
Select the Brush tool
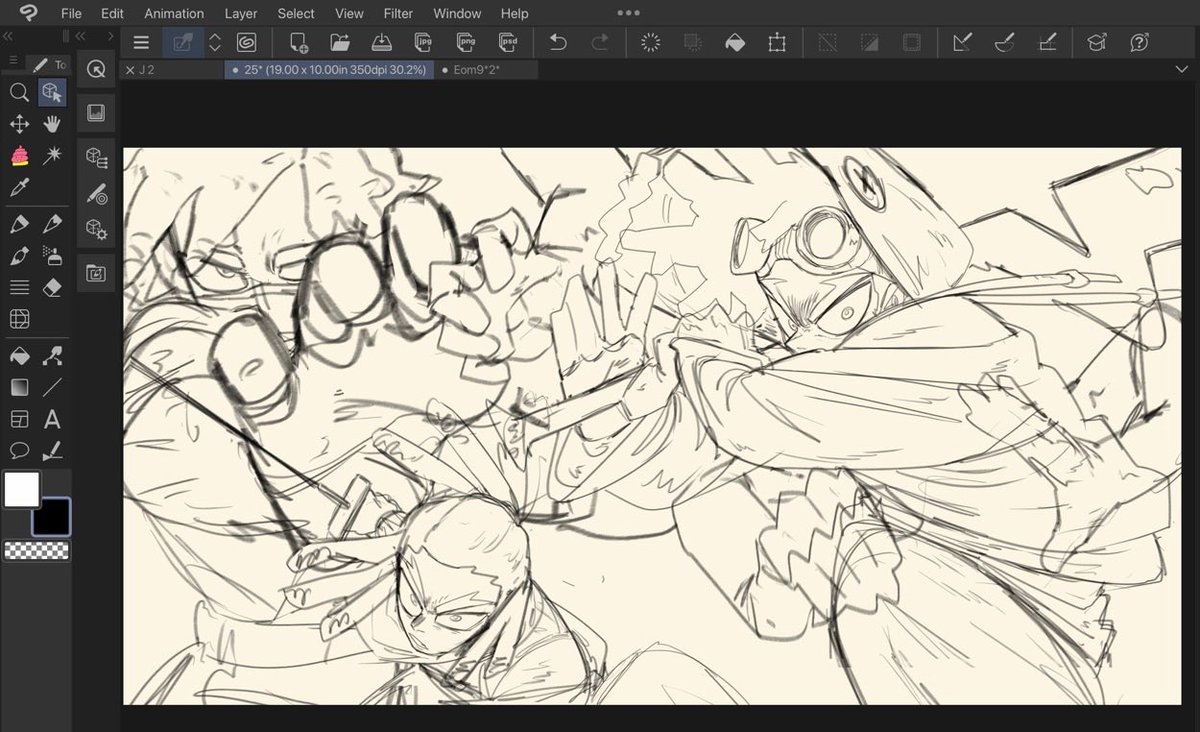click(19, 256)
